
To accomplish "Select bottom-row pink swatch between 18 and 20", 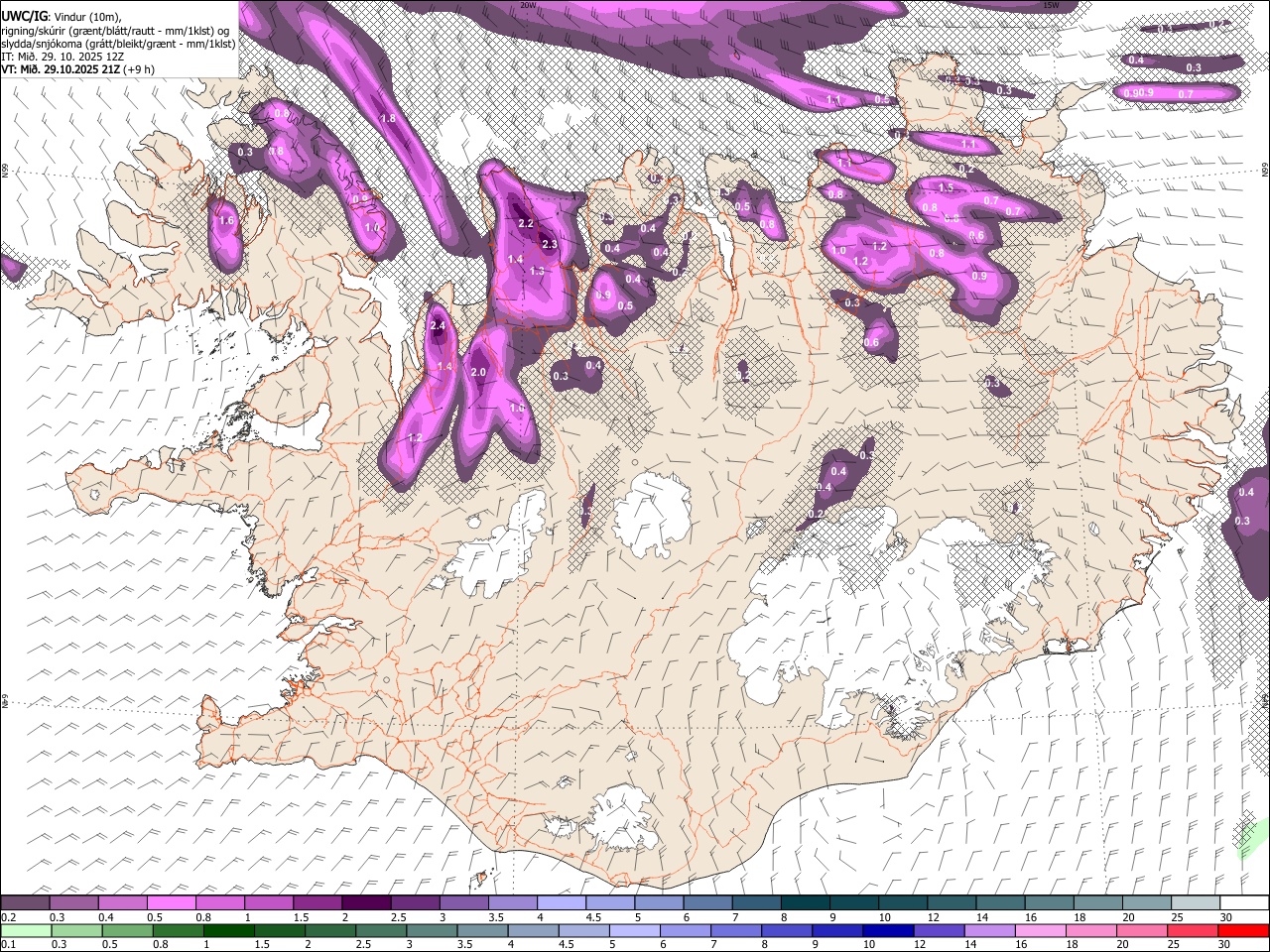I will point(1091,930).
